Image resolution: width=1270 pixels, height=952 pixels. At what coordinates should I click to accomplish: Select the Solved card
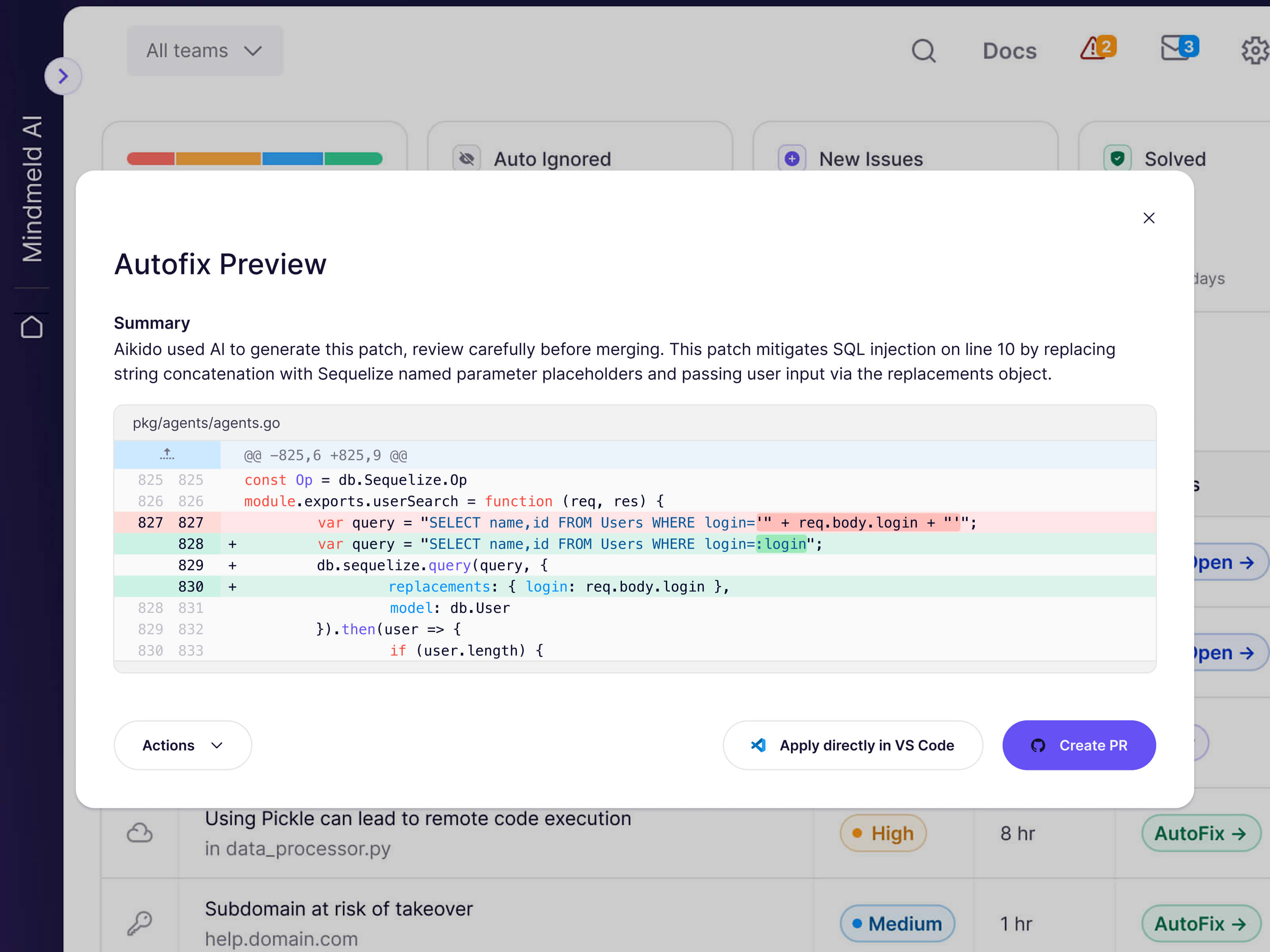pos(1174,159)
